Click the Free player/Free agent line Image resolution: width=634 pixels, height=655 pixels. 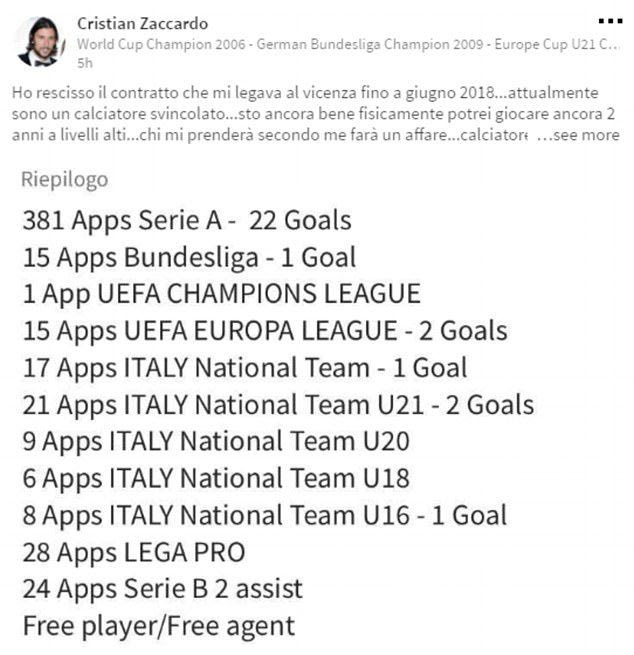click(158, 626)
